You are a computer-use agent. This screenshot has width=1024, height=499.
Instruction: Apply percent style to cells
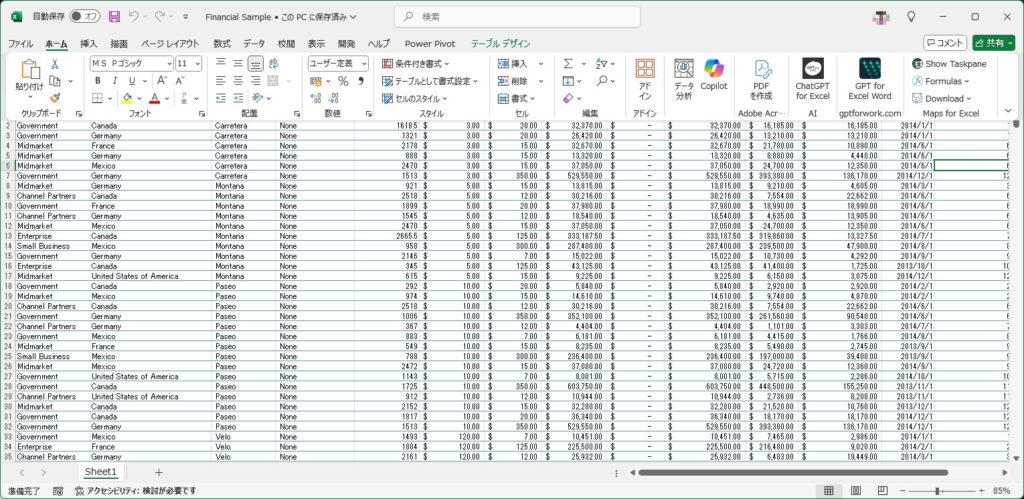click(343, 81)
